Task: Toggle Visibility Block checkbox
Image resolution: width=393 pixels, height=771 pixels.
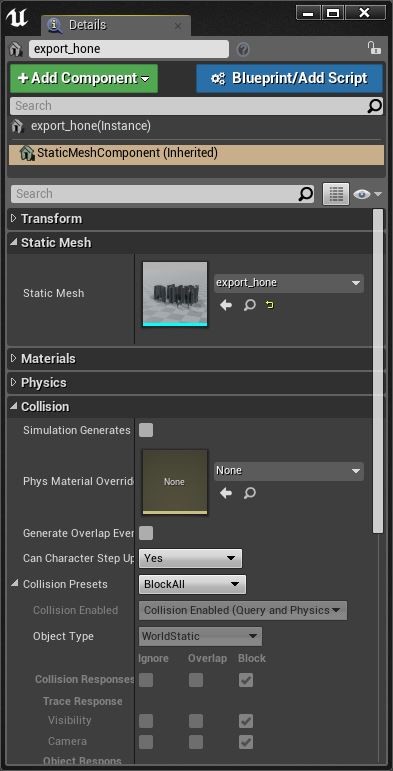Action: click(246, 721)
